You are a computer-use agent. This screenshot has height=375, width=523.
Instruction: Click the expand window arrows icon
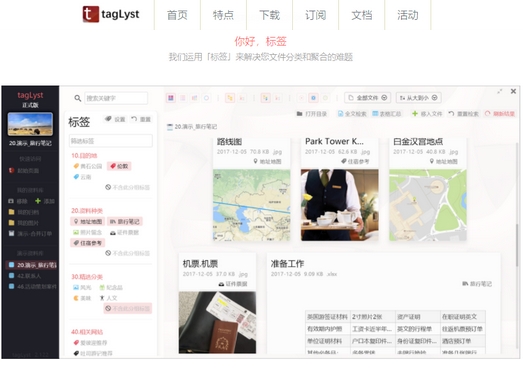pos(500,91)
